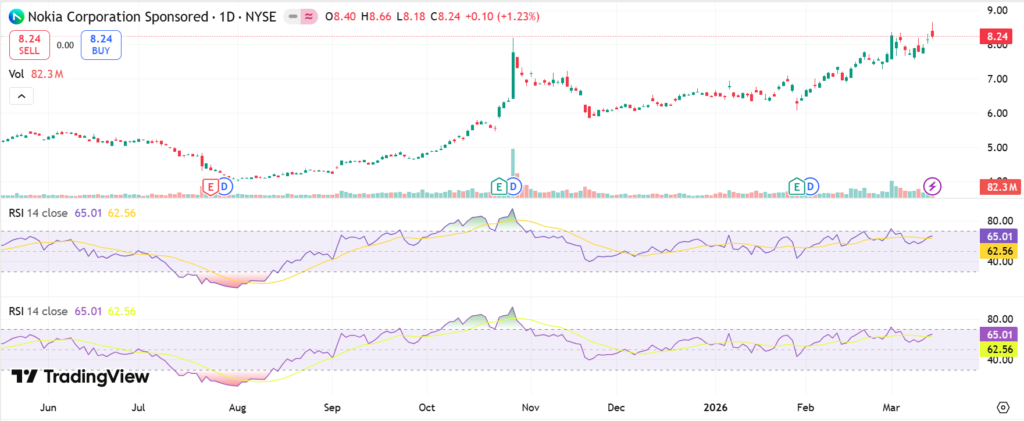Collapse the indicator legend with the chevron
The image size is (1024, 421).
[x=20, y=96]
